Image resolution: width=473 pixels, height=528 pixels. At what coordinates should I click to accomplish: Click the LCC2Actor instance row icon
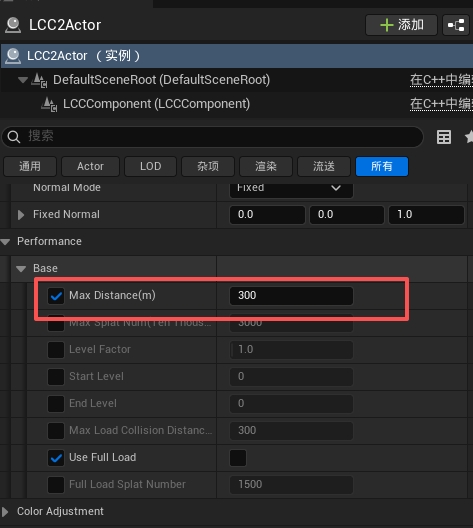tap(13, 56)
